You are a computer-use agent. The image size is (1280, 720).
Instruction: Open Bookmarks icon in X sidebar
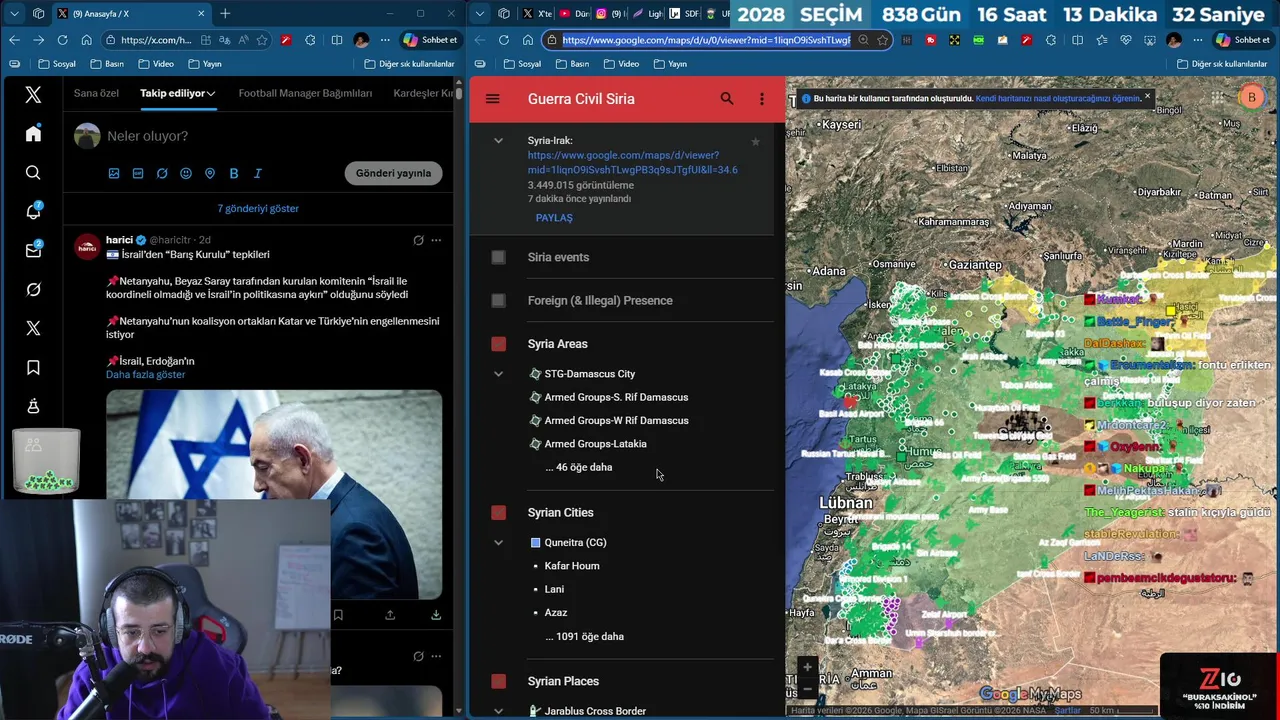(x=33, y=367)
